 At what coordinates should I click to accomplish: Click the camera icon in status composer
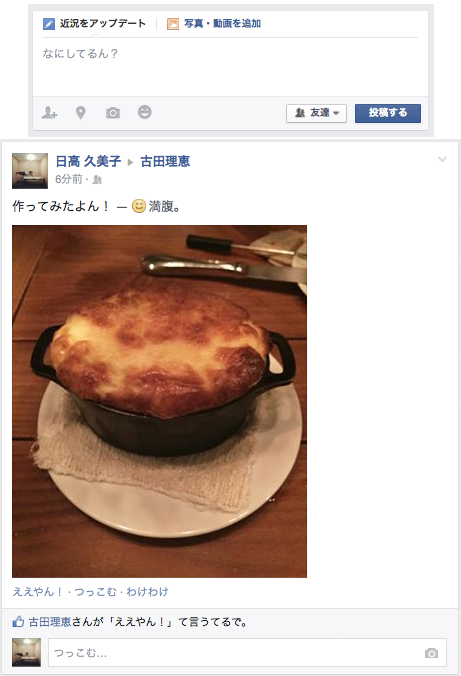[x=113, y=113]
